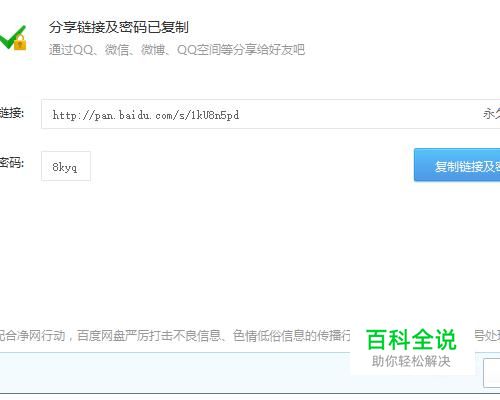The width and height of the screenshot is (500, 400).
Task: Click the 密码 field label
Action: pyautogui.click(x=12, y=163)
